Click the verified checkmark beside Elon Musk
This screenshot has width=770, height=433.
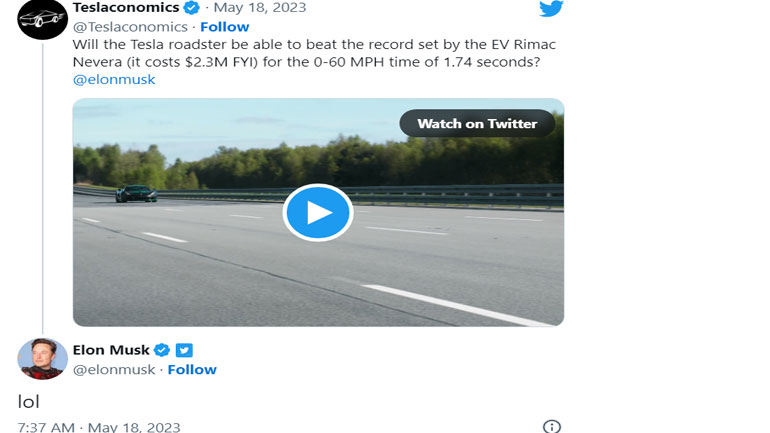pos(161,350)
